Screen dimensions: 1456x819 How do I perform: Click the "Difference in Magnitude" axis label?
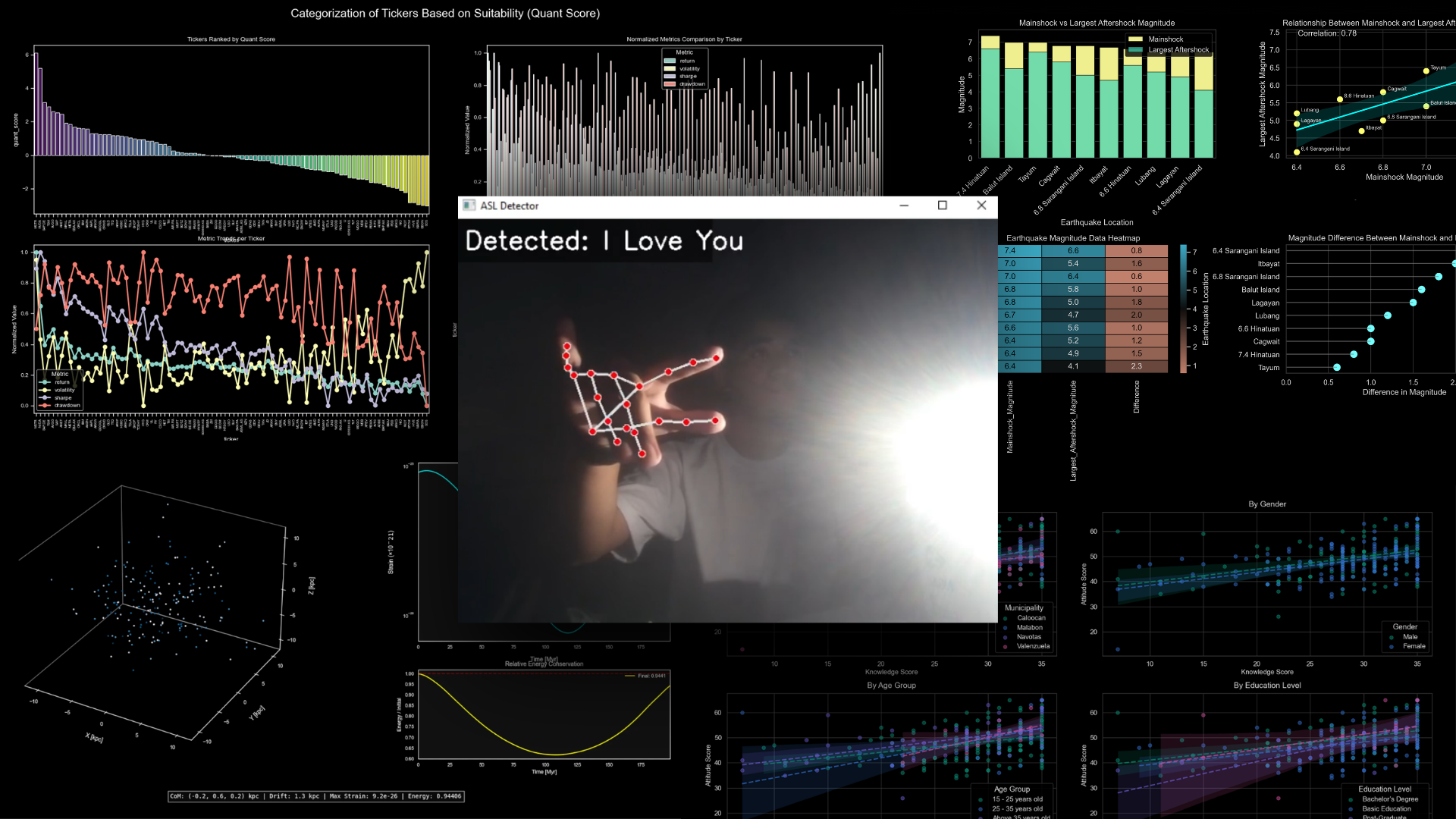click(x=1404, y=393)
